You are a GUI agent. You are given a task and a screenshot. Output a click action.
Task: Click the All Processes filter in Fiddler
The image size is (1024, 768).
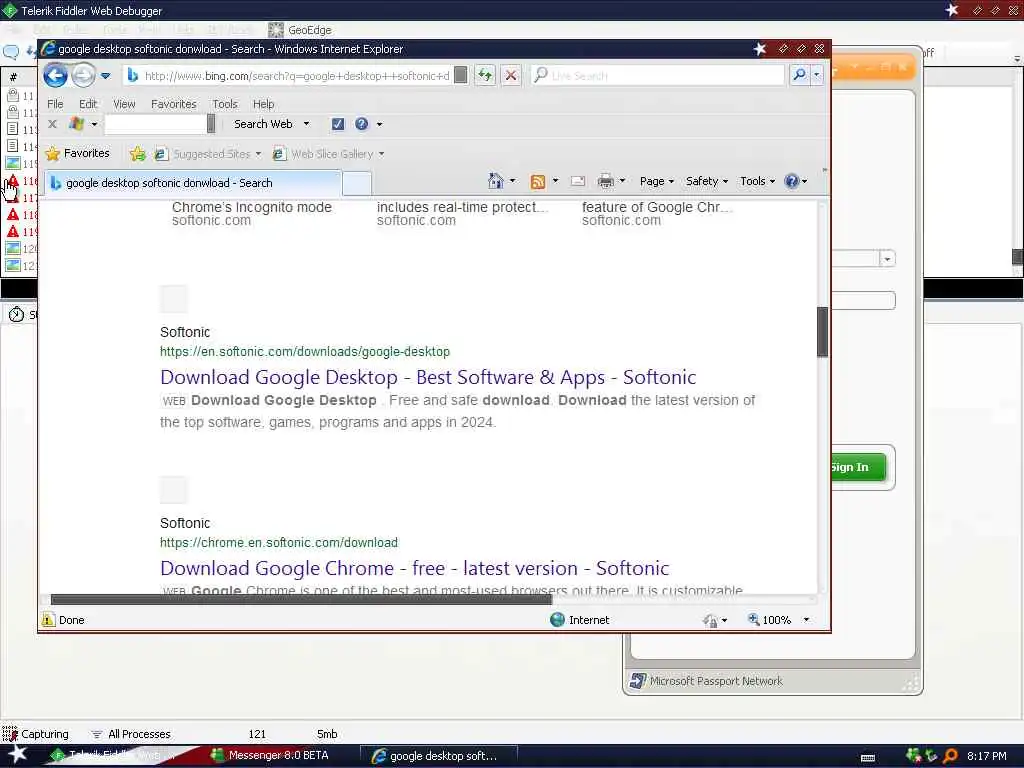click(130, 734)
